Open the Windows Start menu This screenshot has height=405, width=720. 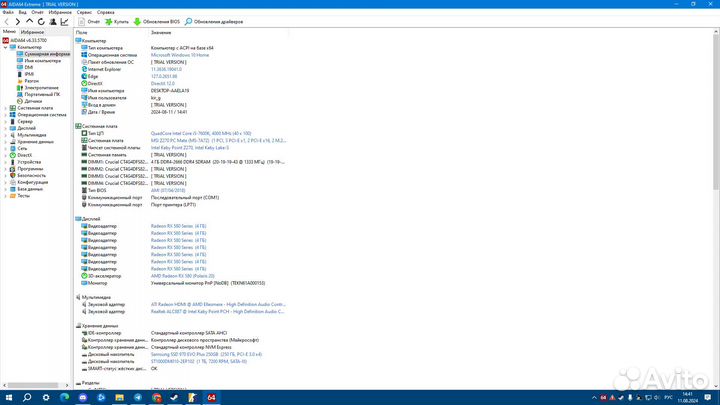(x=9, y=398)
